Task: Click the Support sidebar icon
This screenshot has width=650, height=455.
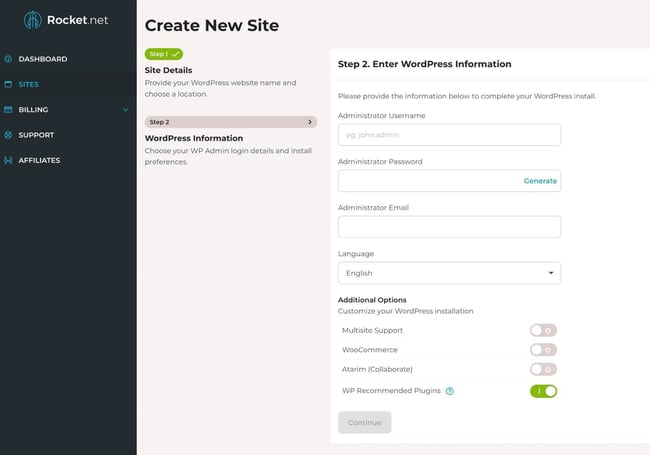Action: tap(9, 135)
